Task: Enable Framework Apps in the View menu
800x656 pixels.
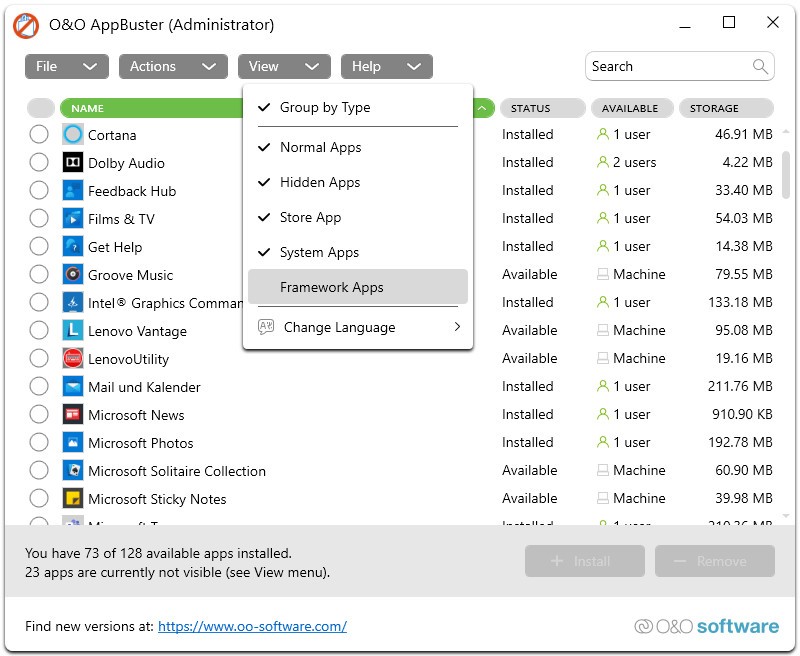Action: (358, 287)
